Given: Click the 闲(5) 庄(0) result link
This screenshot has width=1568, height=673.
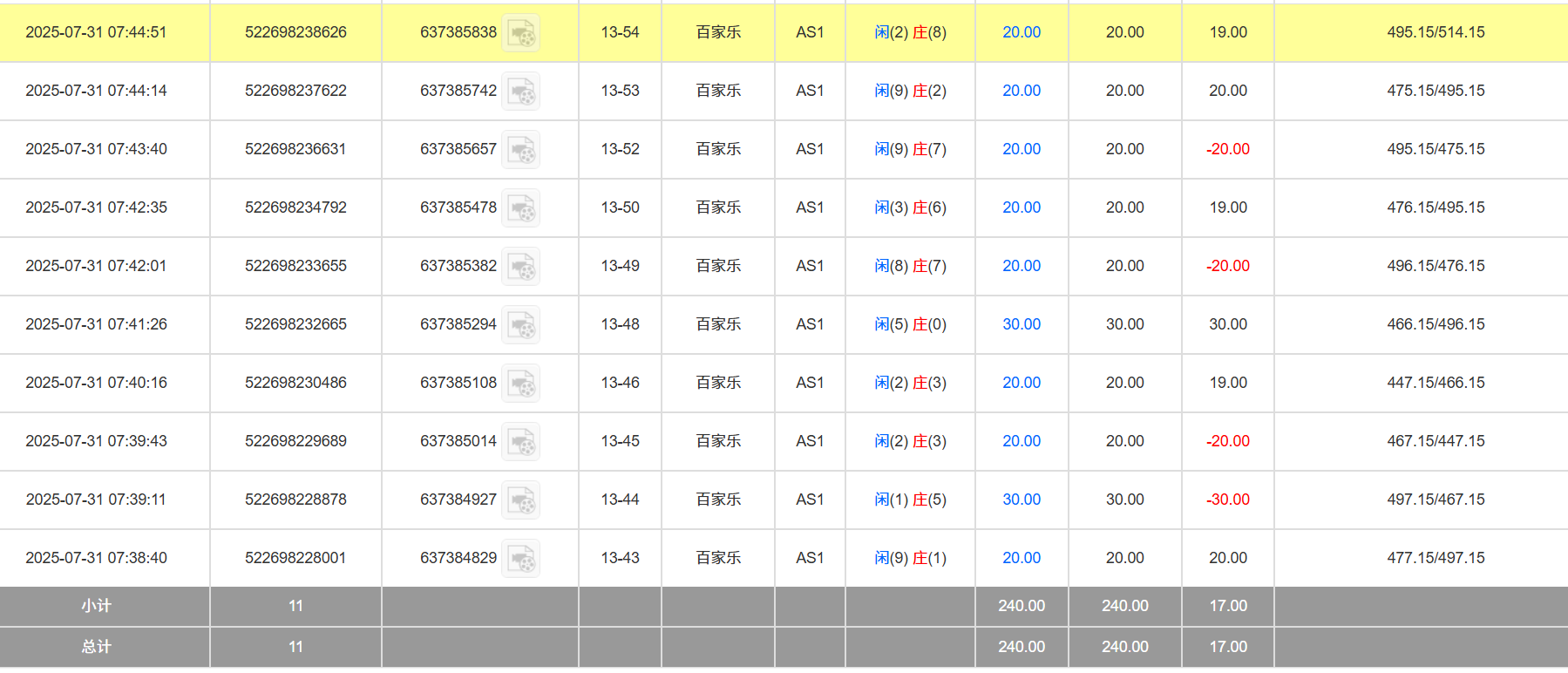Looking at the screenshot, I should 910,324.
